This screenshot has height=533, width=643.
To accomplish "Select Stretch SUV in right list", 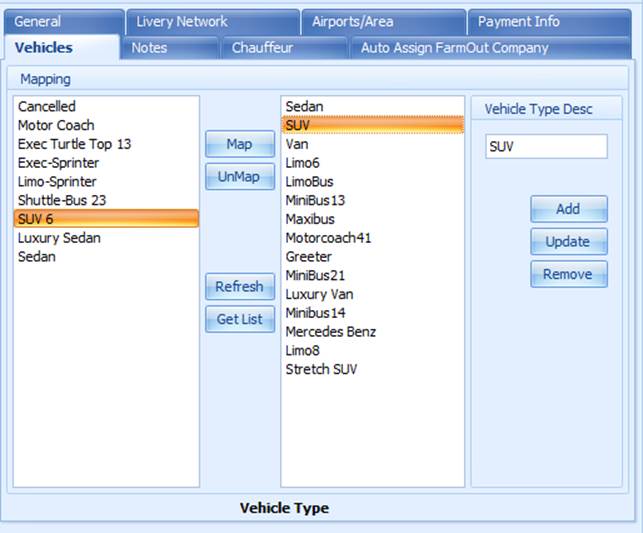I will (372, 369).
